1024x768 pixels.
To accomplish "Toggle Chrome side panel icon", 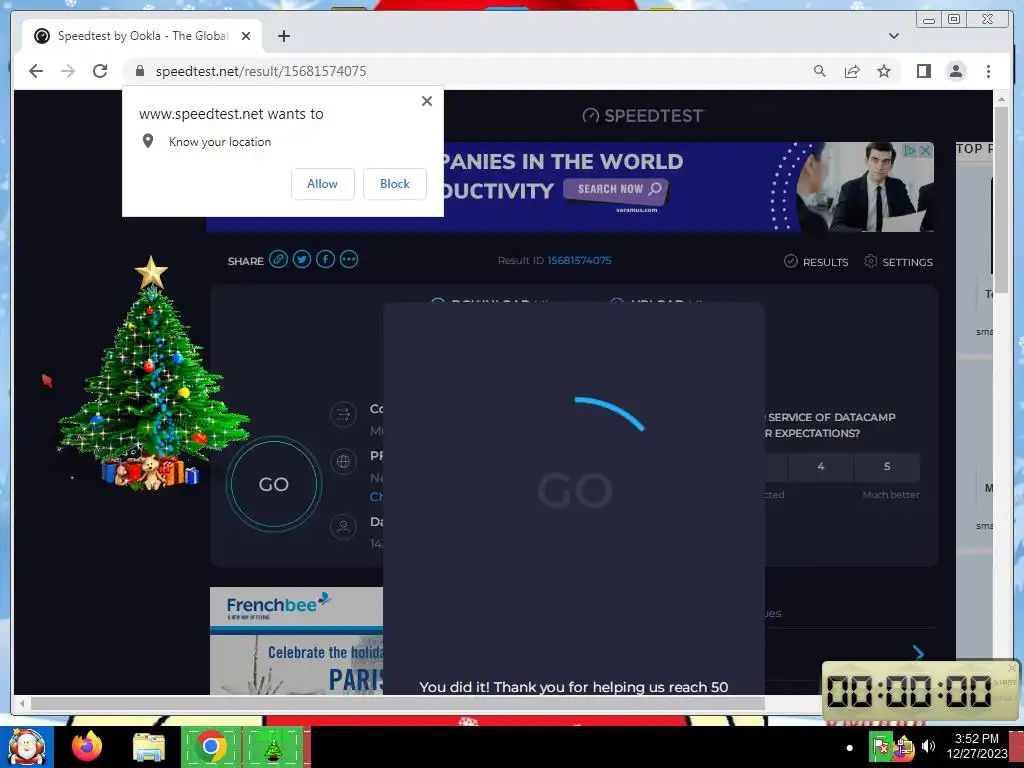I will [x=923, y=71].
